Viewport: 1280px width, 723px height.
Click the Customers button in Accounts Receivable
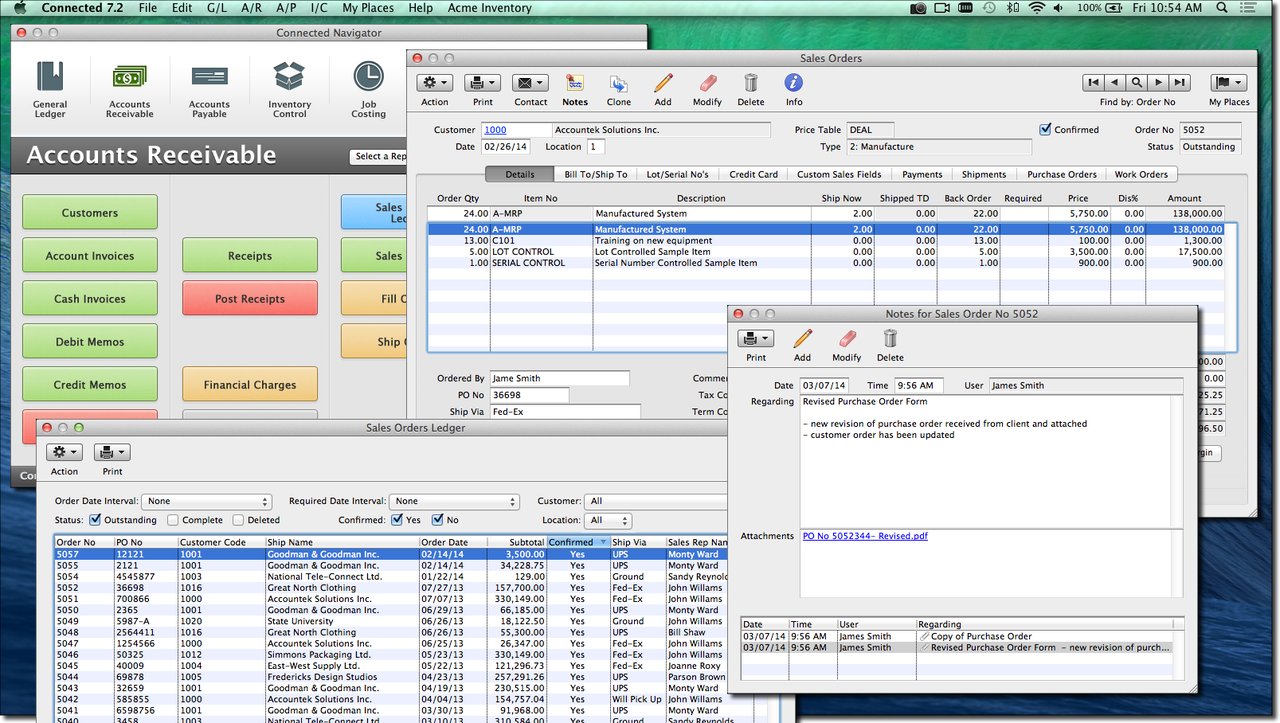coord(90,212)
